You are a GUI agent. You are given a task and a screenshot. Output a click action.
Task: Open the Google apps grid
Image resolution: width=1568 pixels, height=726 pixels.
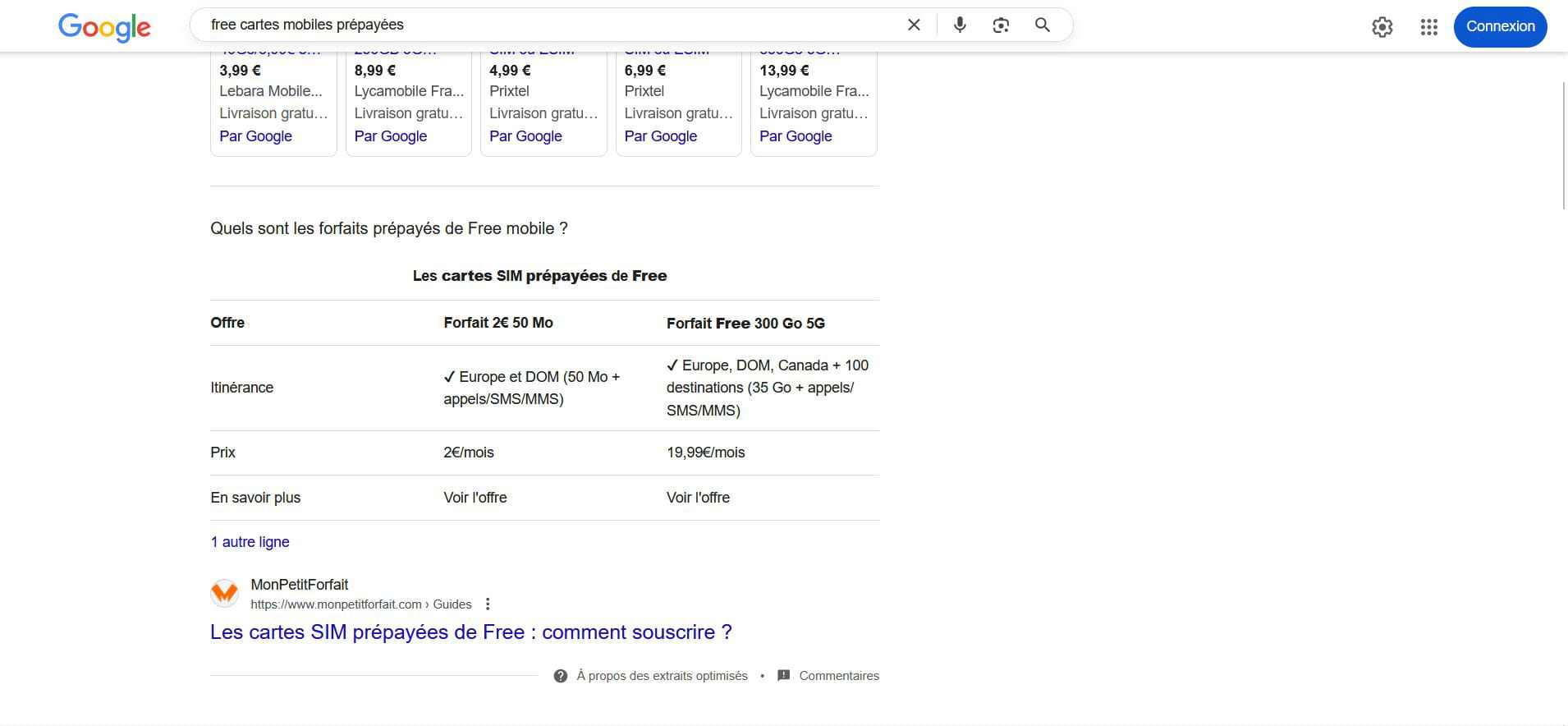click(1428, 27)
